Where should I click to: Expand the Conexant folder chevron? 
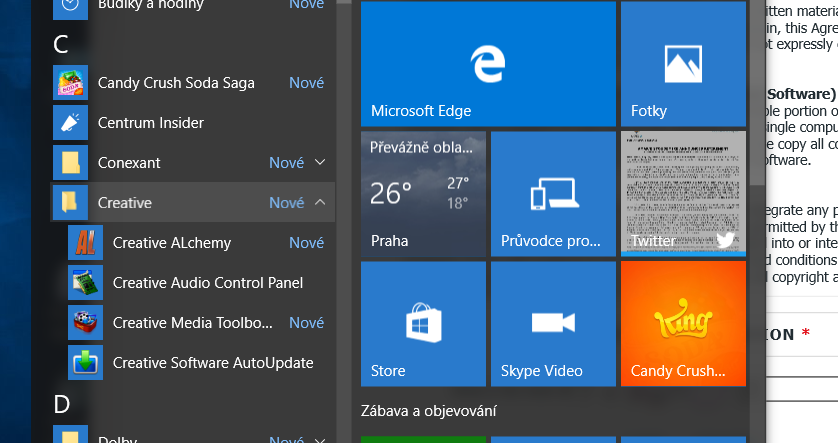(320, 162)
